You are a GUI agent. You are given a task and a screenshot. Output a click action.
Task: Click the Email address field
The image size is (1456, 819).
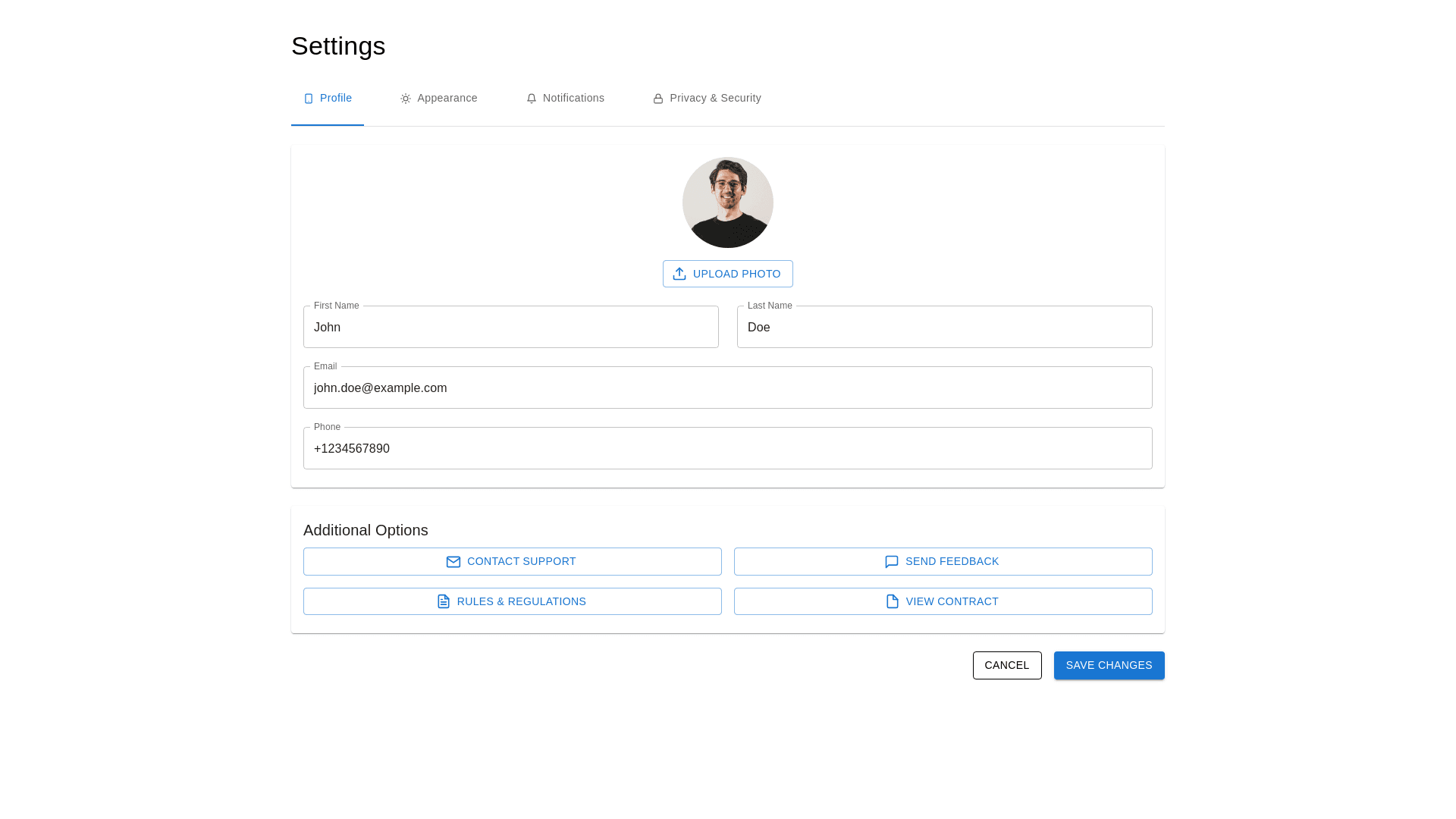[727, 388]
